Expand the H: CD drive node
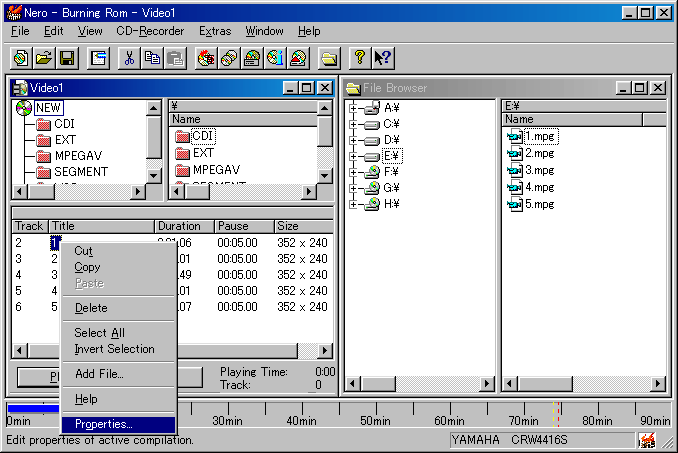 (x=353, y=204)
